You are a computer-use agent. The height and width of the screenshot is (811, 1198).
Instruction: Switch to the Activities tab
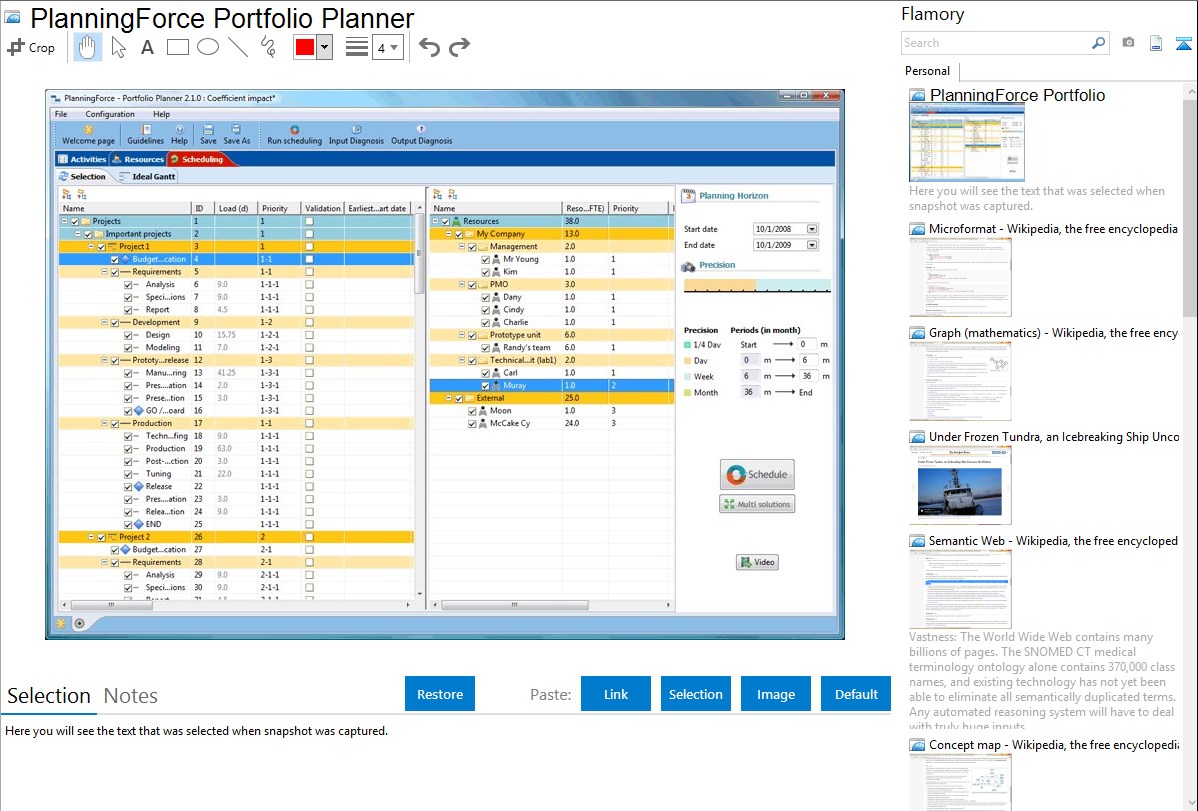point(83,159)
